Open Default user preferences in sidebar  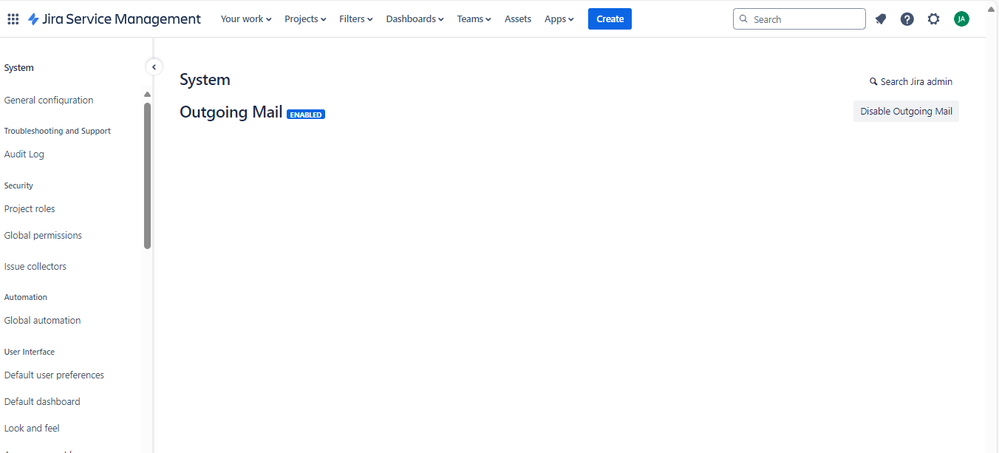tap(54, 375)
